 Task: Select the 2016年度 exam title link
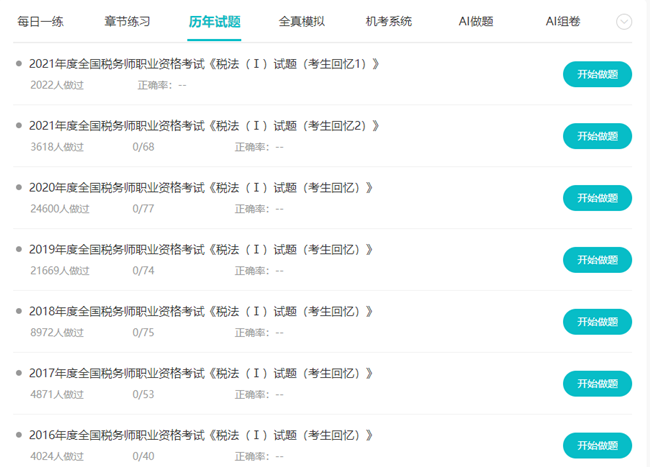point(201,436)
